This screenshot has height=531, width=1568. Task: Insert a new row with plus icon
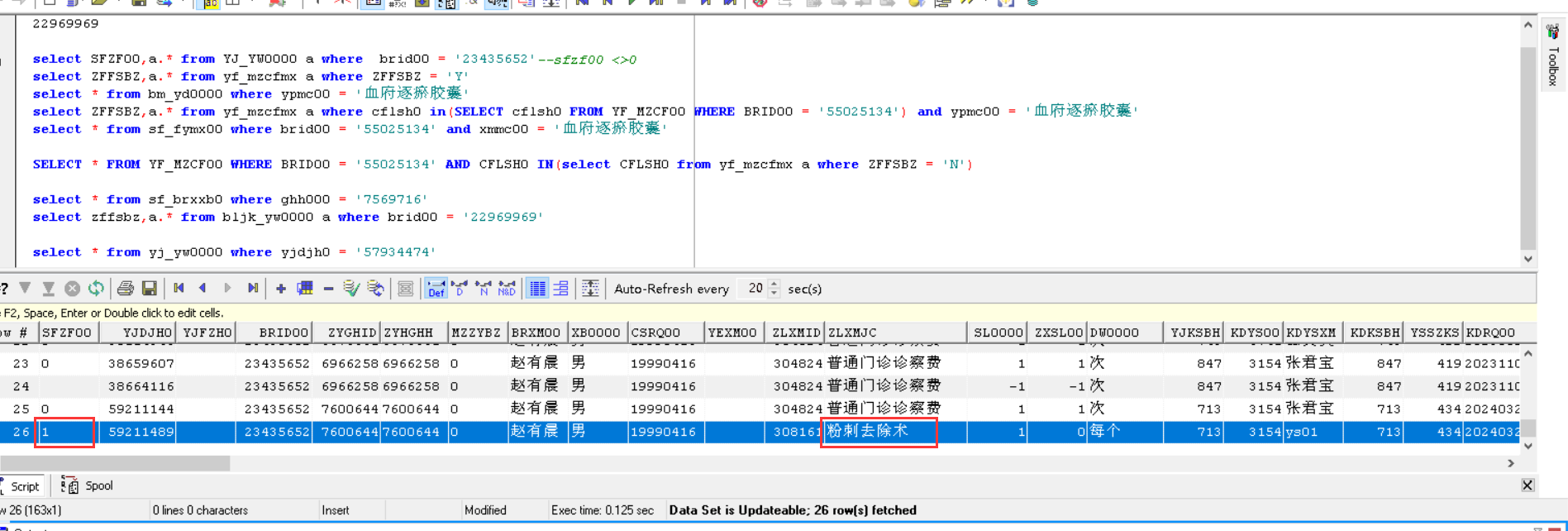click(x=281, y=289)
